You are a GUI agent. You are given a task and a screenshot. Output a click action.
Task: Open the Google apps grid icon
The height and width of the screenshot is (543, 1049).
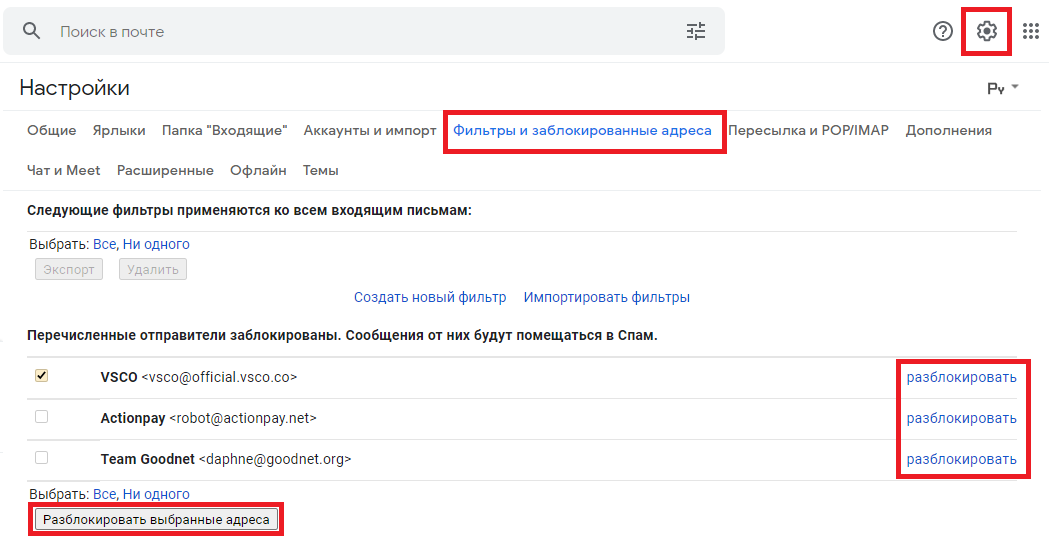[x=1031, y=31]
